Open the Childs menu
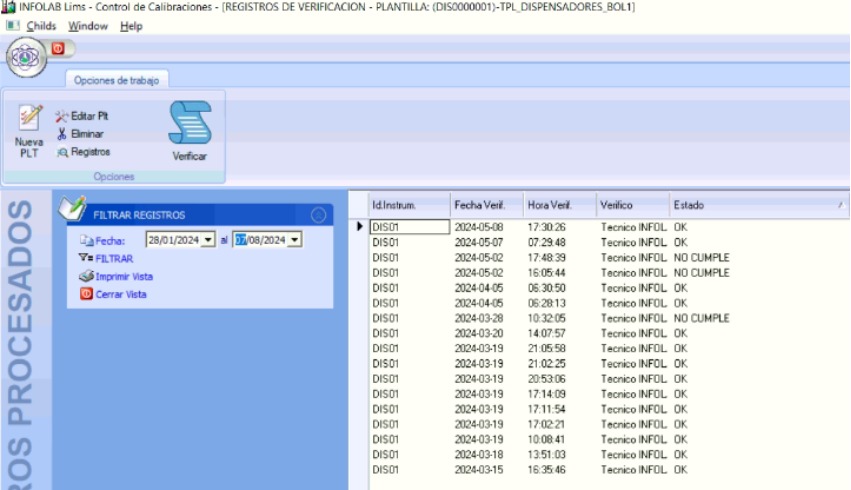Screen dimensions: 851x490 (x=41, y=26)
